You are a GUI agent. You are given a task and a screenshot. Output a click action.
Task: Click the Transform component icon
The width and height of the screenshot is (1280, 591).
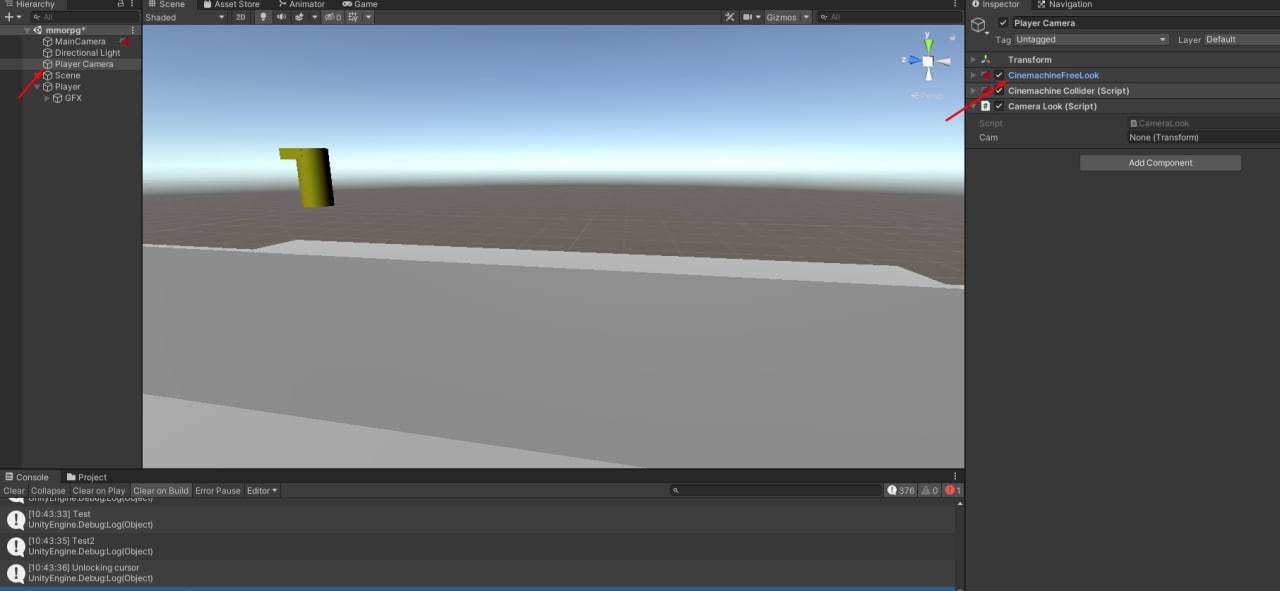[x=986, y=59]
